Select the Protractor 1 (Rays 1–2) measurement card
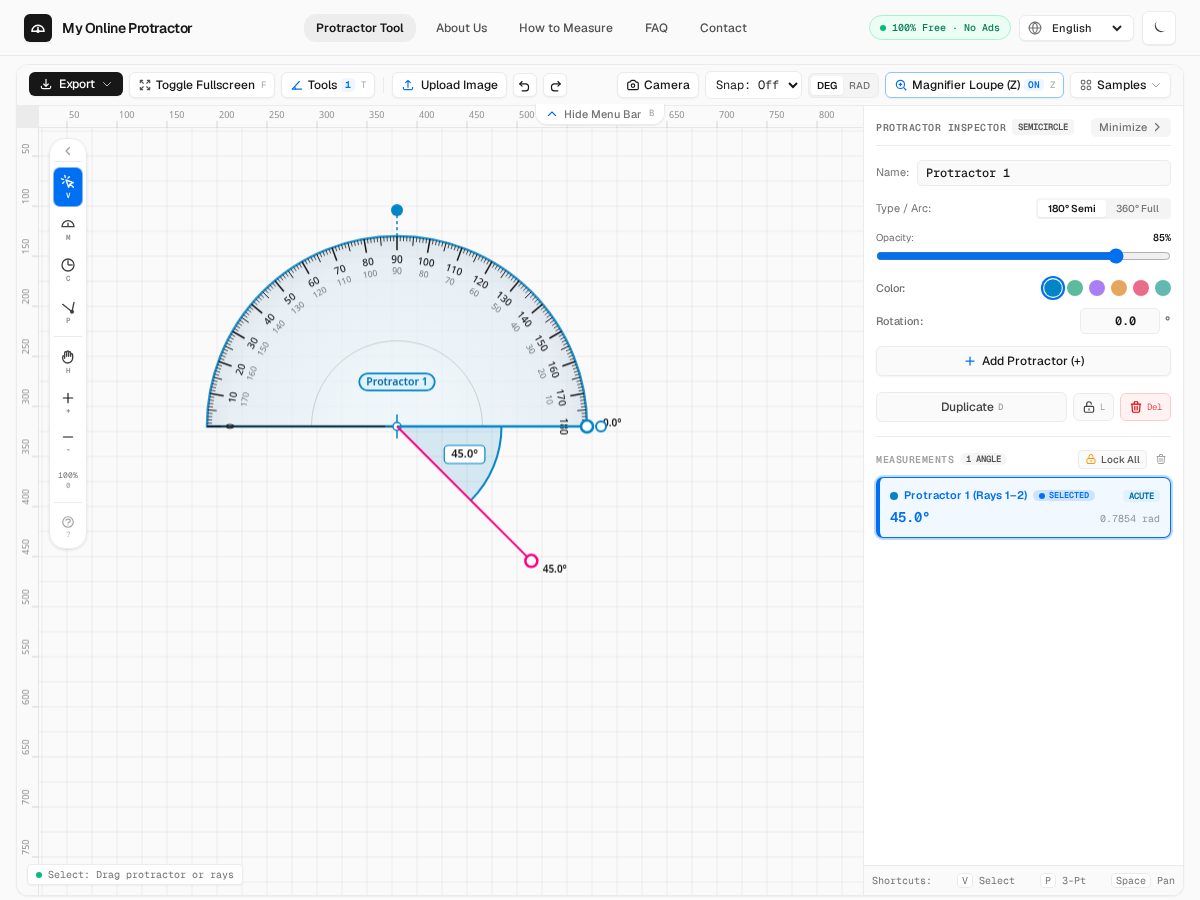Image resolution: width=1200 pixels, height=900 pixels. [x=1023, y=507]
